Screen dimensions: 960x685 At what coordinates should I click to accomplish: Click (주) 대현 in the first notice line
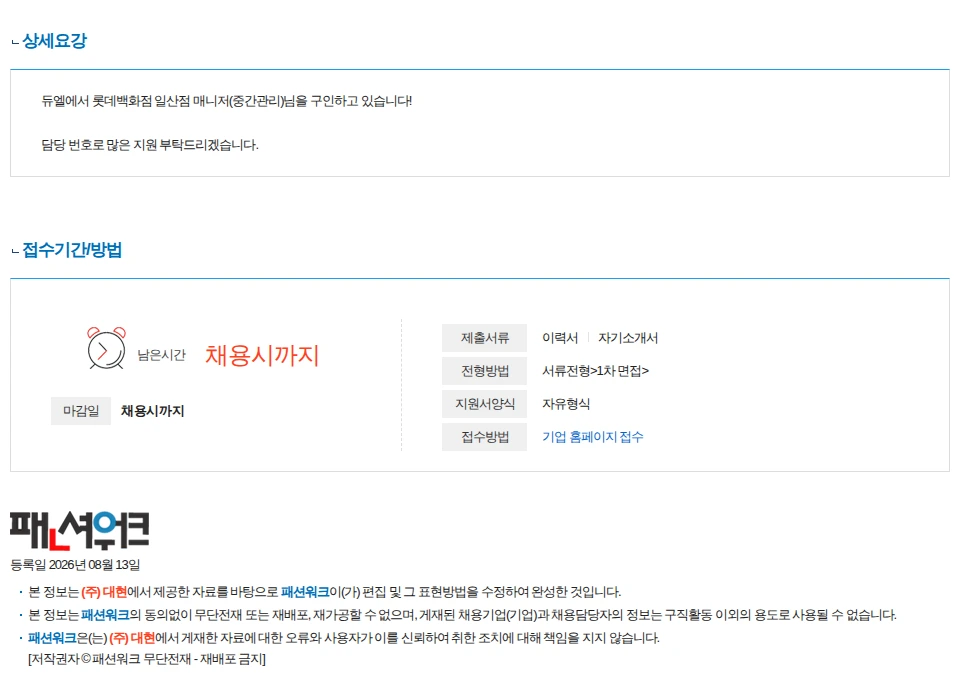[104, 592]
